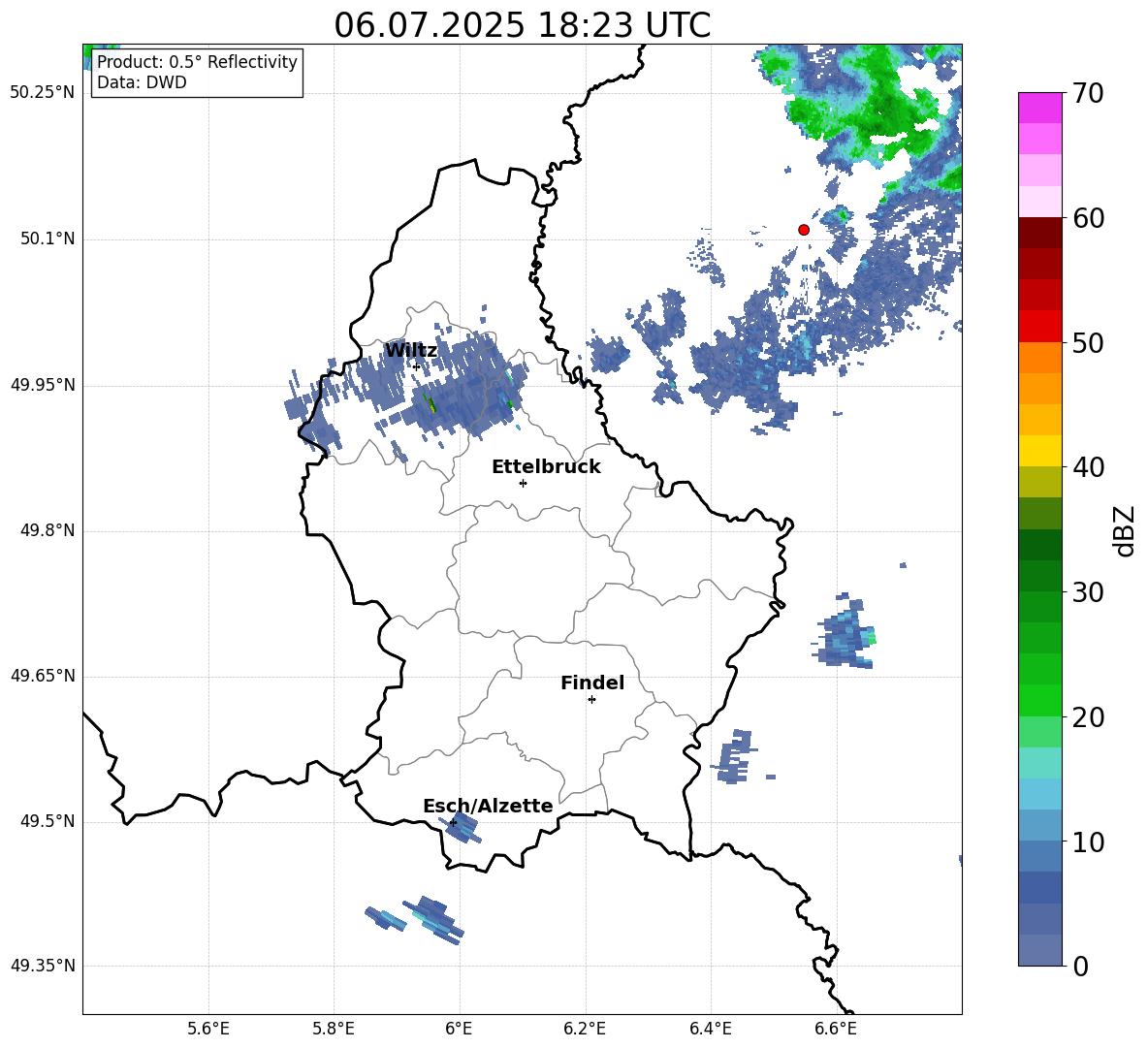Click the 20 colorbar tick label
Screen dimensions: 1148x1048
click(x=1088, y=717)
